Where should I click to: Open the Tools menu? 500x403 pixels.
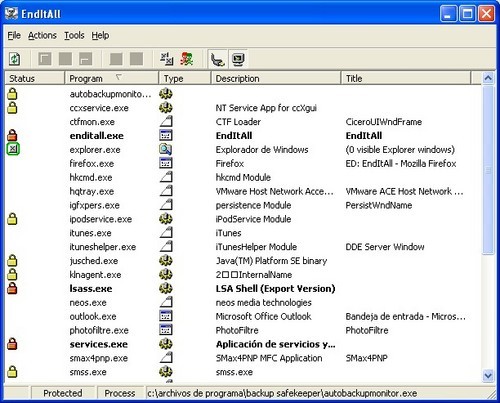pos(74,35)
